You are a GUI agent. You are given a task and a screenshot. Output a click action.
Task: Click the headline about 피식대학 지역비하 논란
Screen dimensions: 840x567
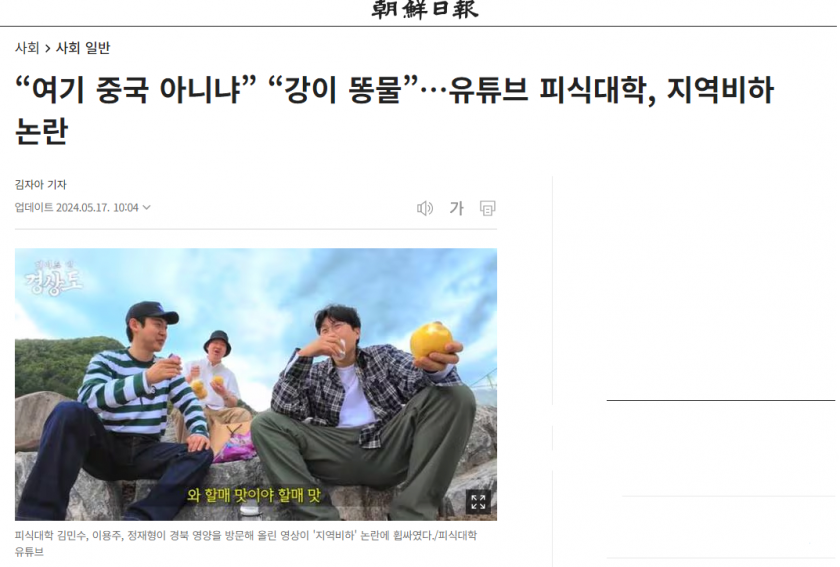click(394, 110)
